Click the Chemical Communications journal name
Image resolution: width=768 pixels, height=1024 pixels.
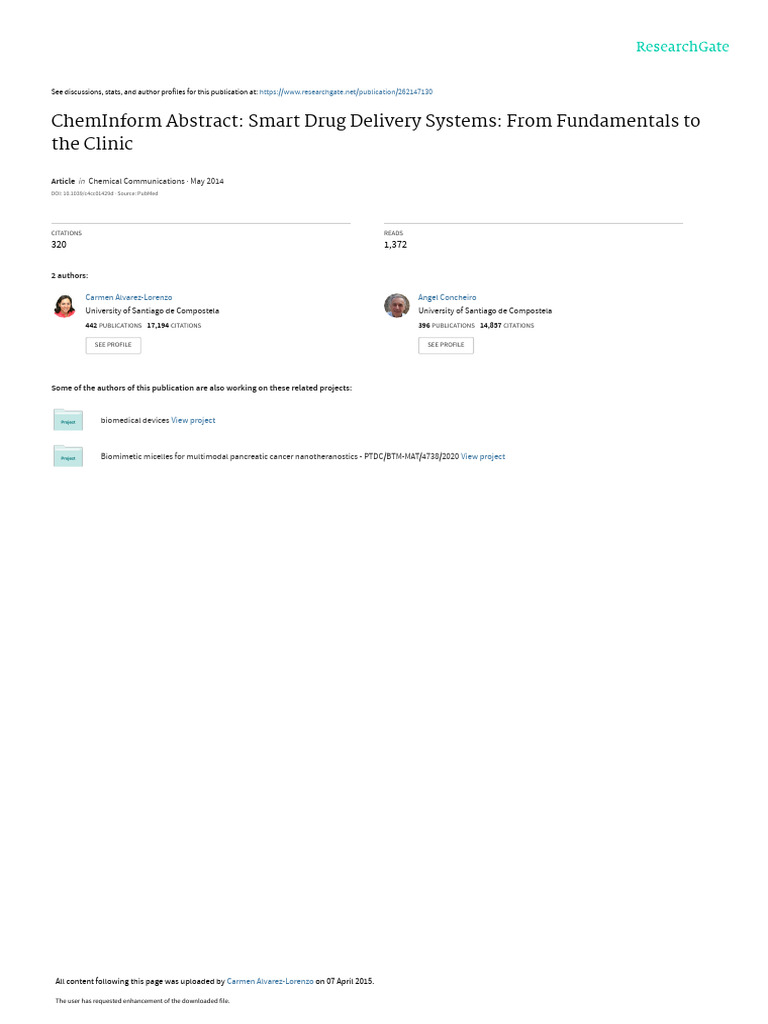136,181
